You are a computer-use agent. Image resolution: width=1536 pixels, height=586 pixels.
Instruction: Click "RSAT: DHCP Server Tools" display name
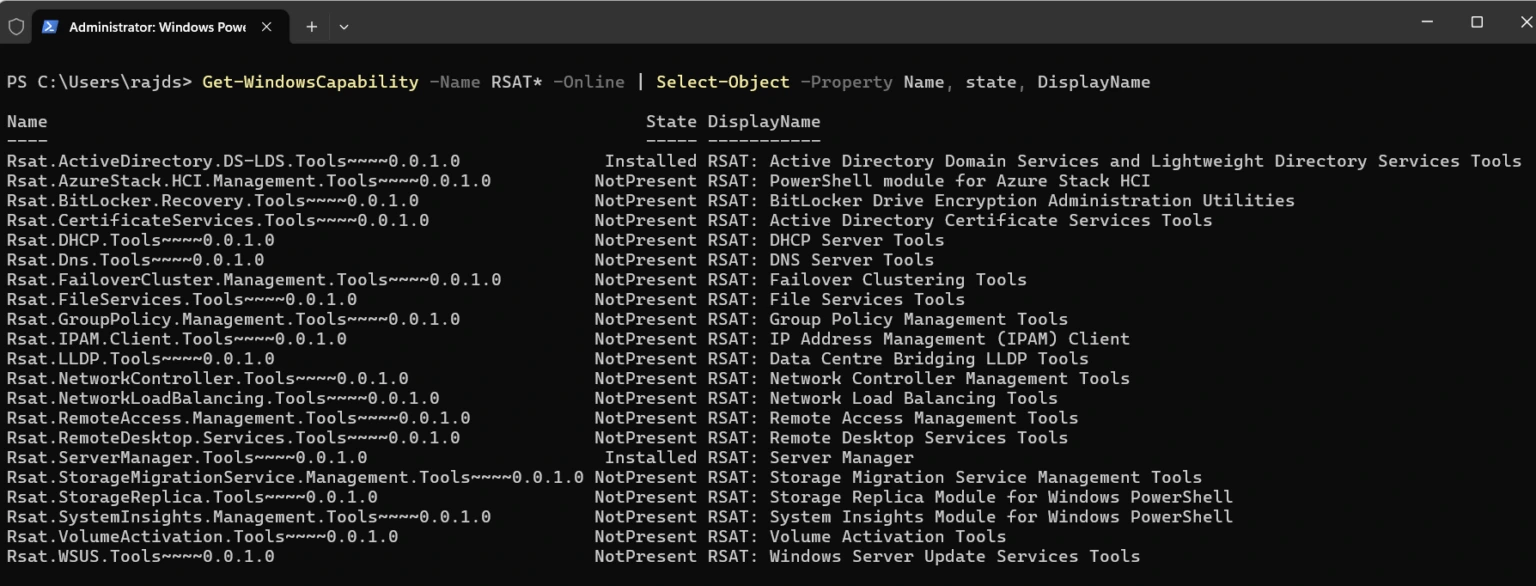[x=826, y=240]
